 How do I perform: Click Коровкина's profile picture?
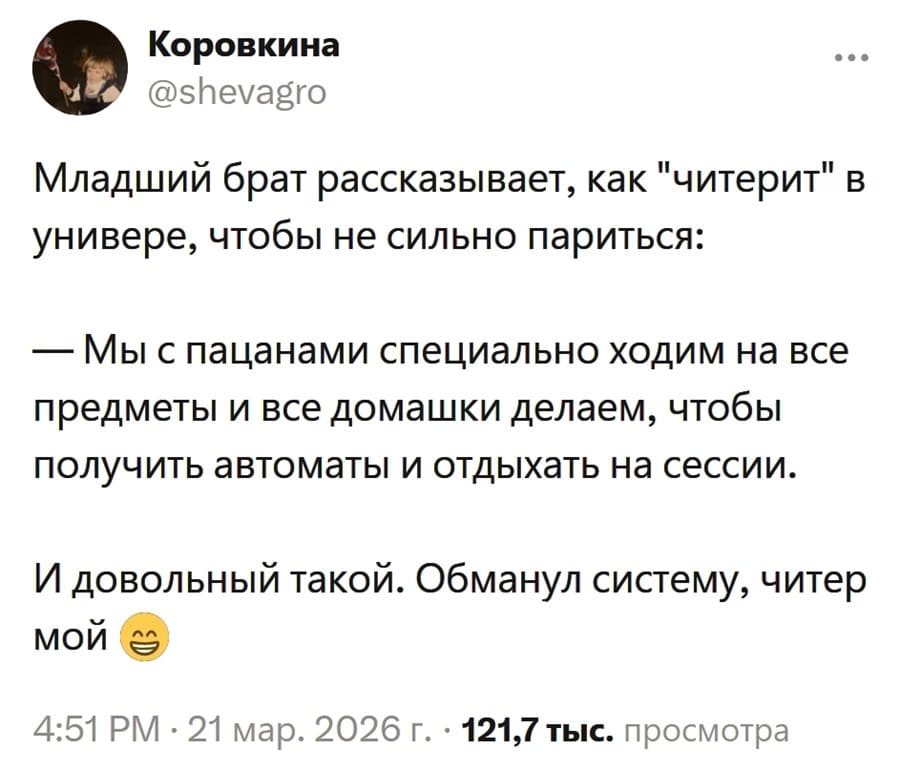(81, 70)
